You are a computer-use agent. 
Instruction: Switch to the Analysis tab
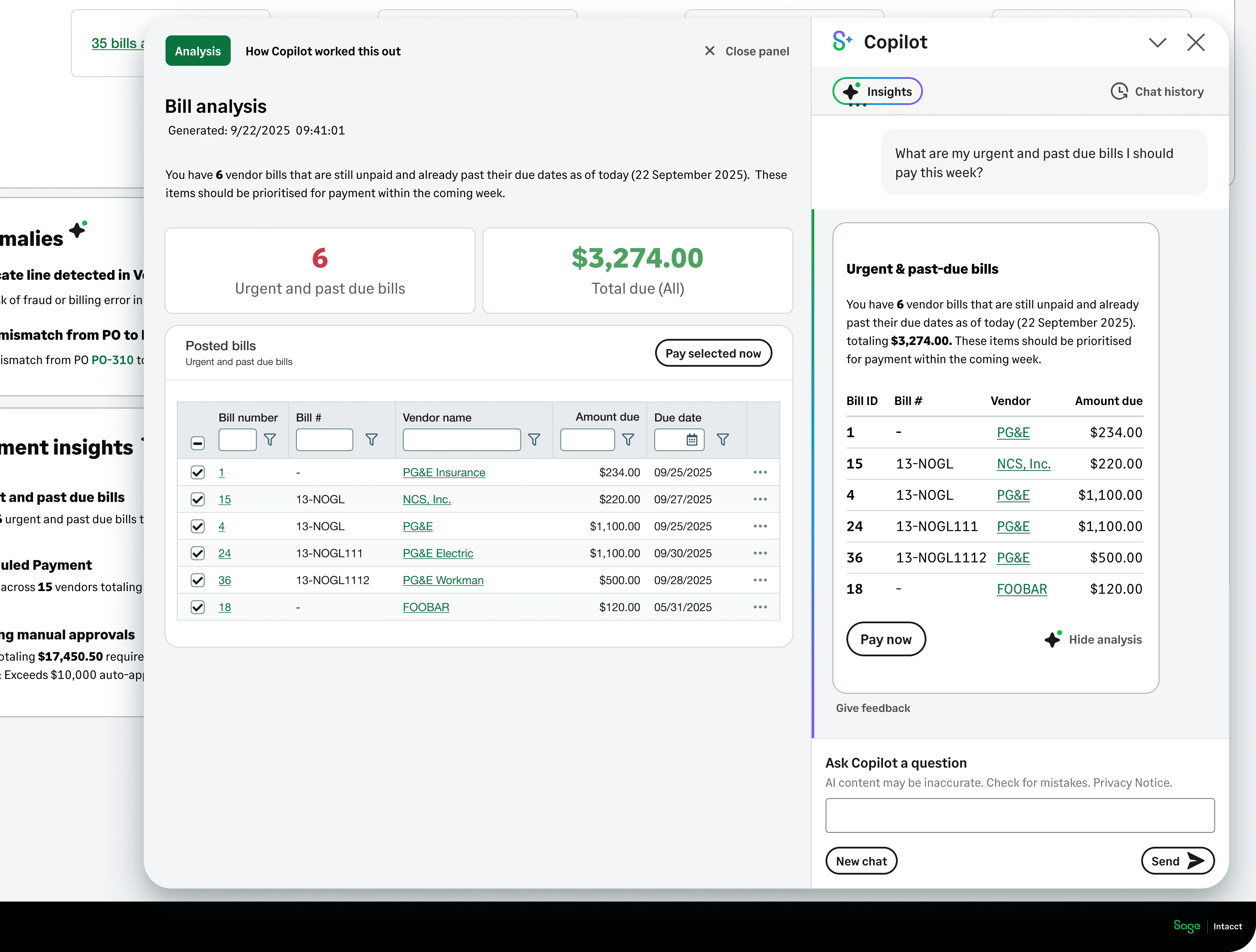coord(198,51)
